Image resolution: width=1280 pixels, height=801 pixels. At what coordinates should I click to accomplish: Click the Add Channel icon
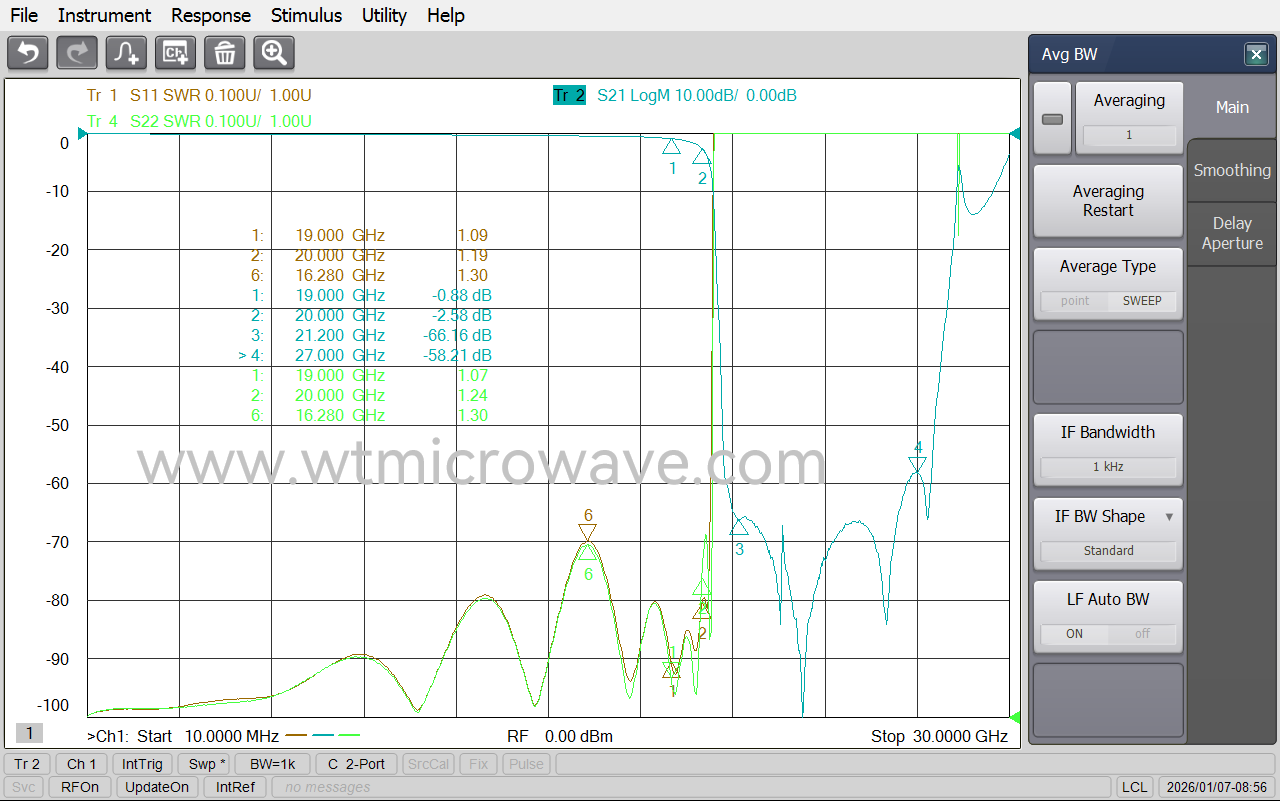click(x=176, y=53)
